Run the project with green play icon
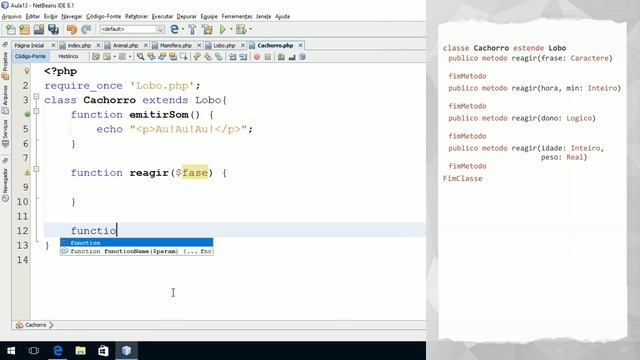This screenshot has height=360, width=640. tap(222, 29)
